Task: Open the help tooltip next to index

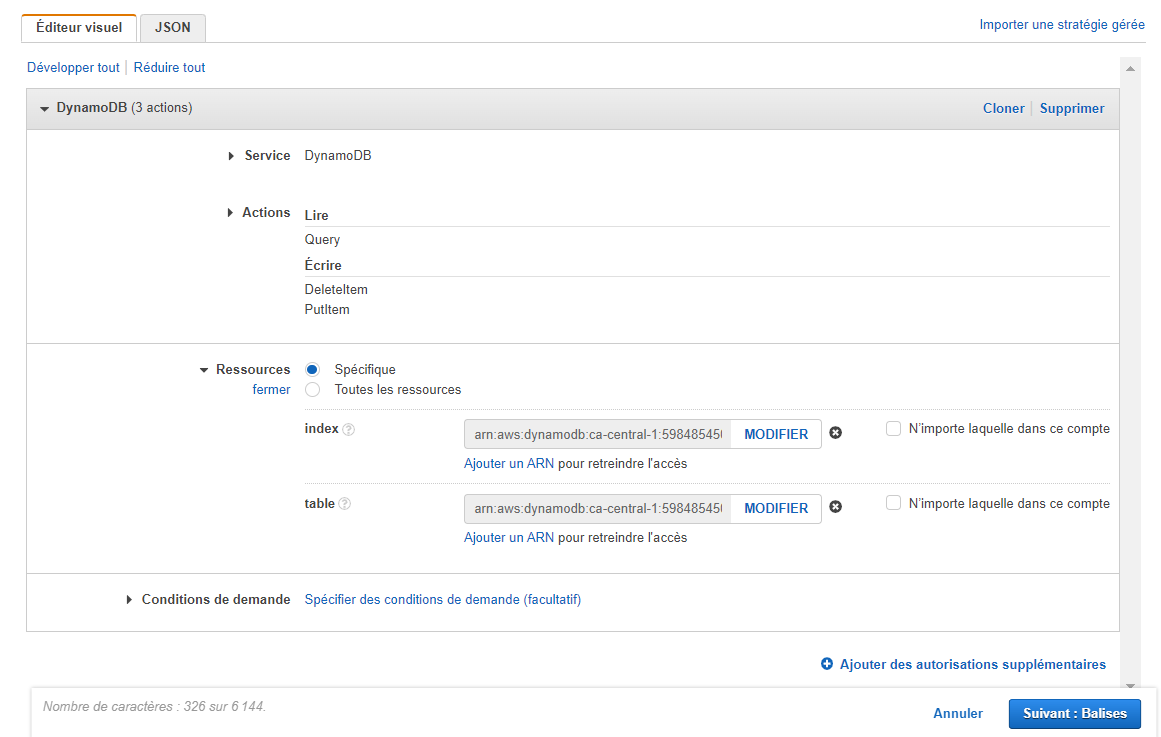Action: (x=349, y=430)
